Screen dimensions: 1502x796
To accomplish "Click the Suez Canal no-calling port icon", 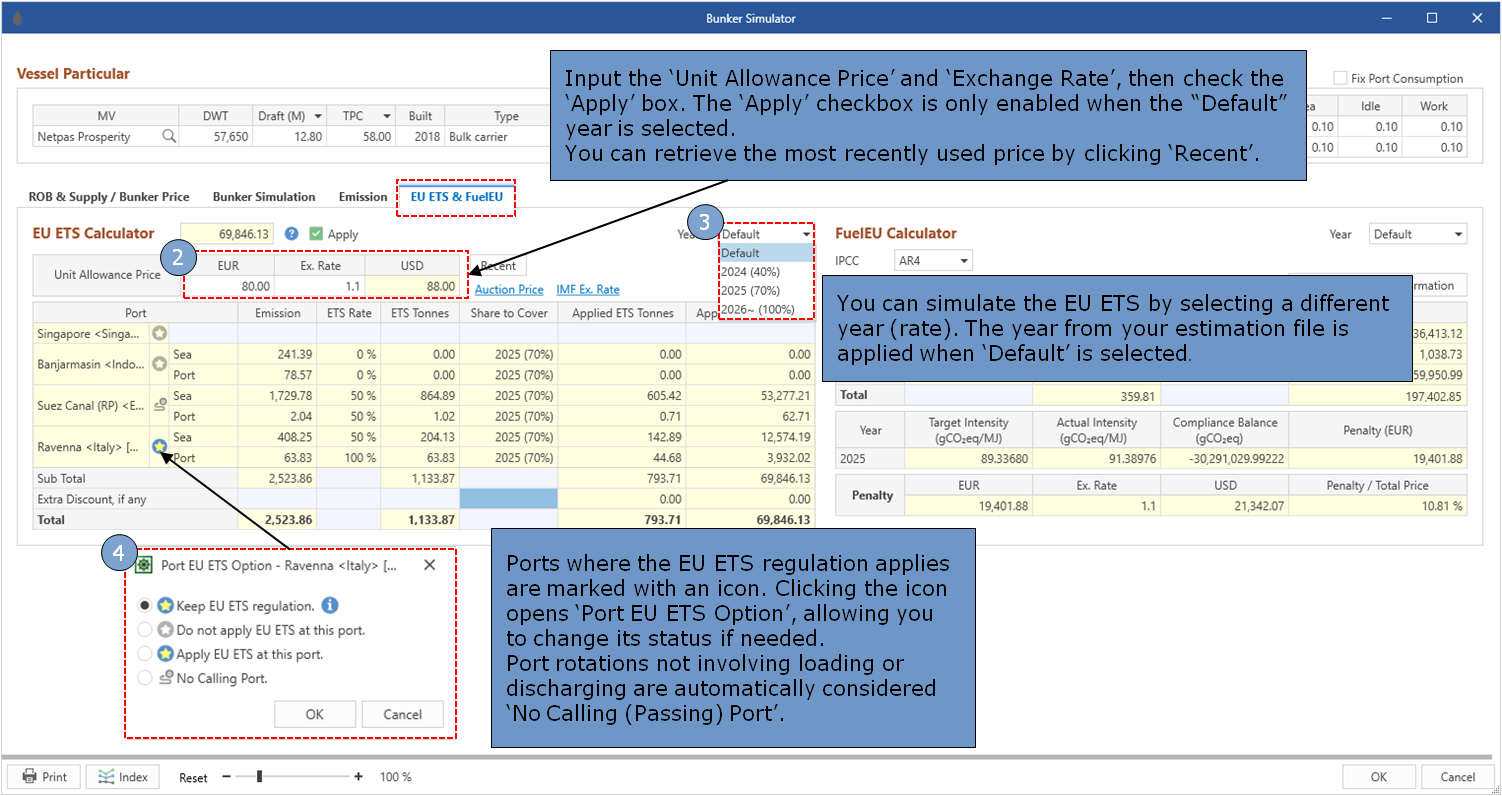I will click(159, 405).
